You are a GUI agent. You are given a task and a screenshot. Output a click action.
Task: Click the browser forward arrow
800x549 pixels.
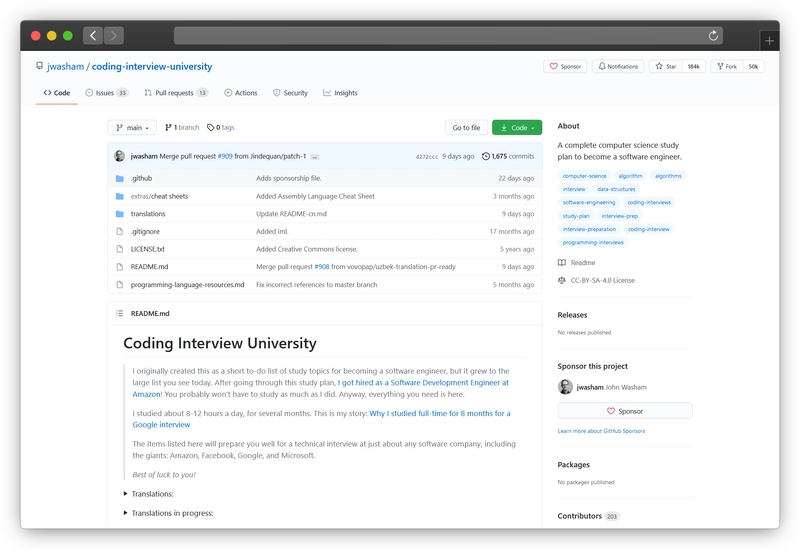click(114, 35)
